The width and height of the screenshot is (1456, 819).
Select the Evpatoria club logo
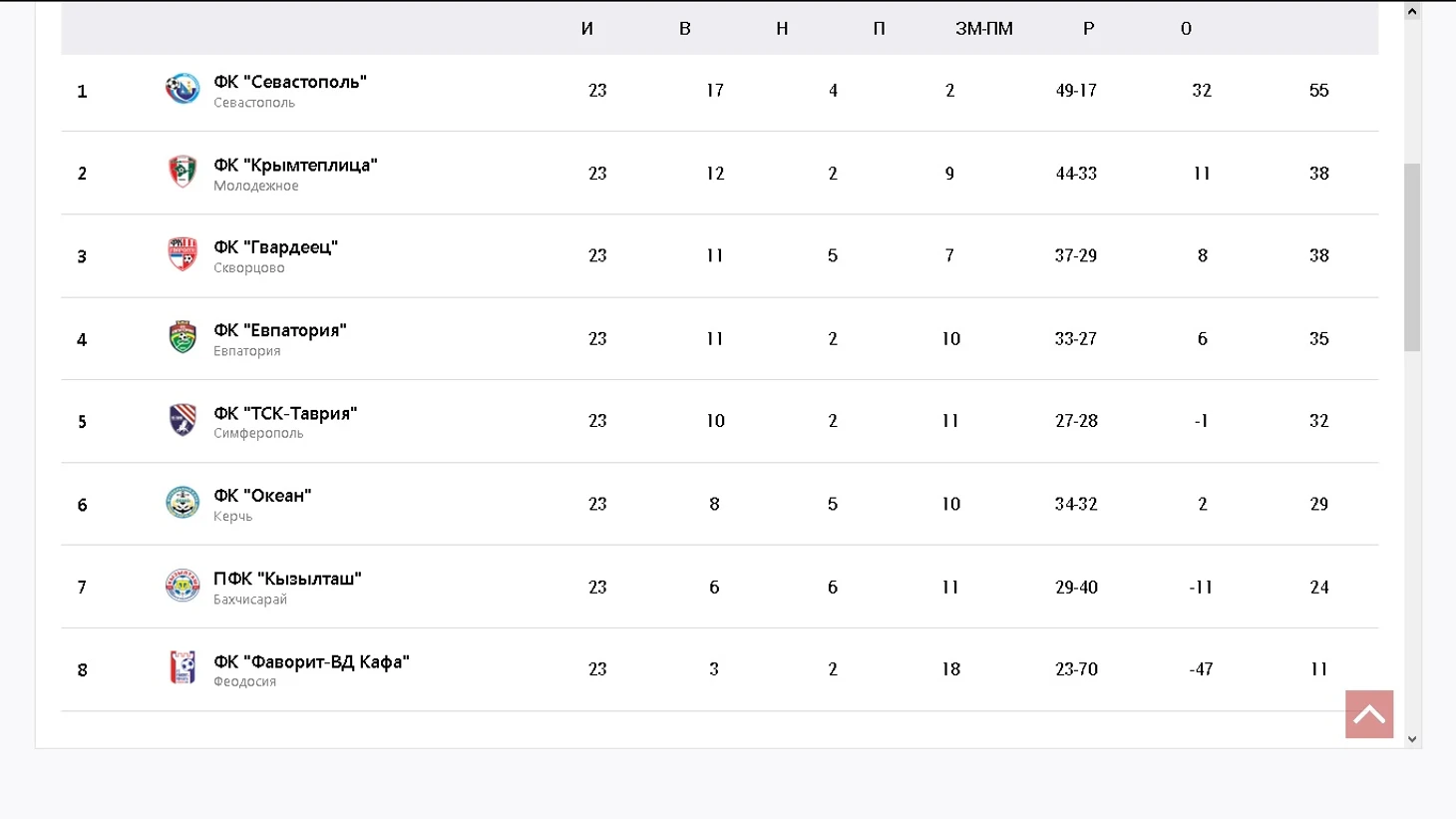[182, 337]
